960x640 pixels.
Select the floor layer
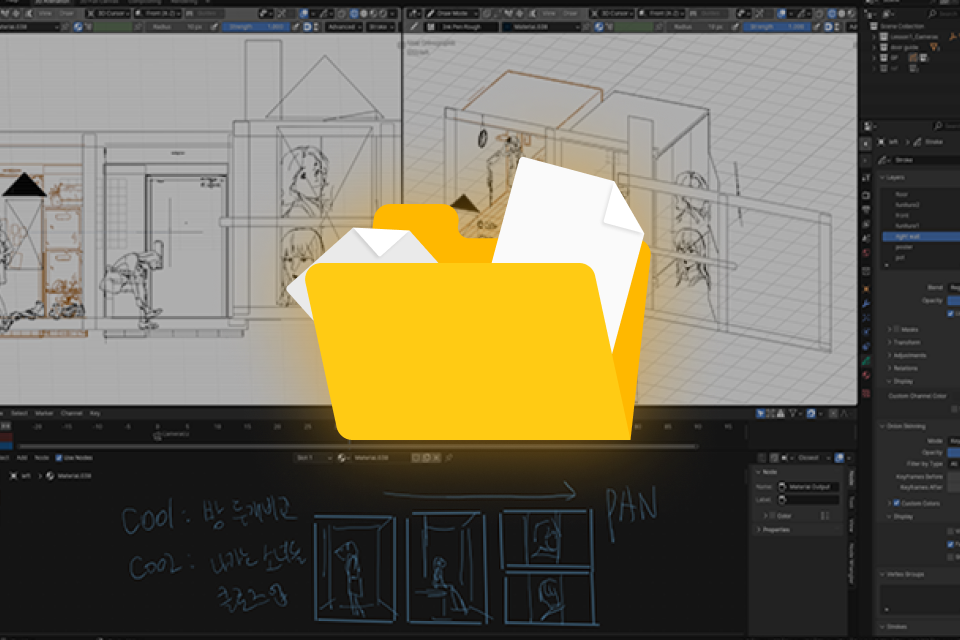pos(921,195)
